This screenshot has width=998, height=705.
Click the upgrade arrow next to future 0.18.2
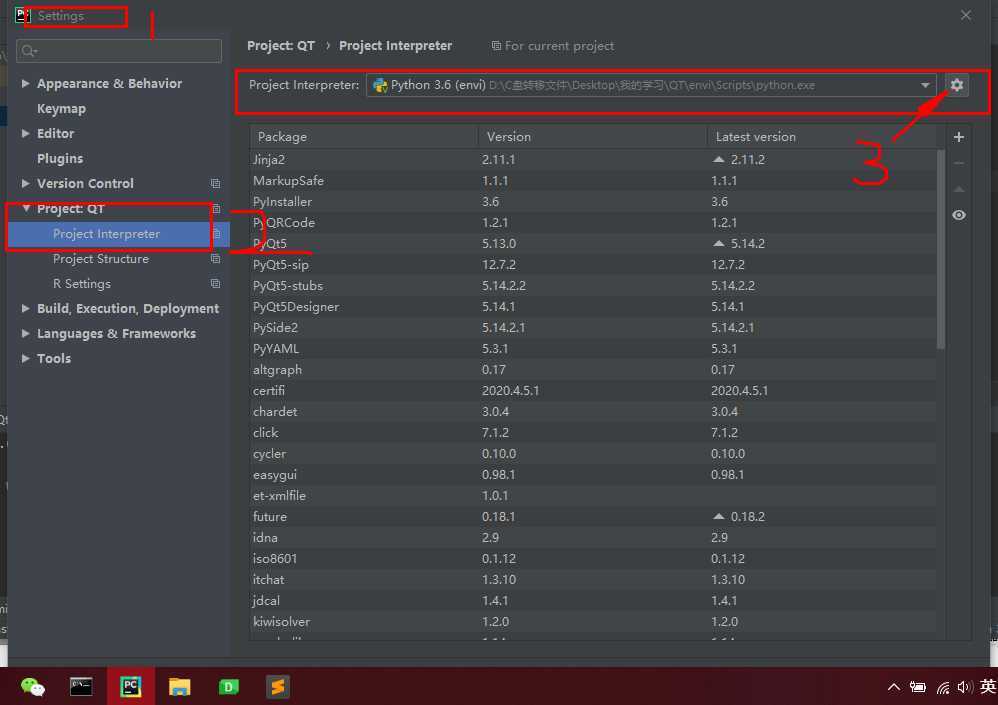click(x=719, y=516)
